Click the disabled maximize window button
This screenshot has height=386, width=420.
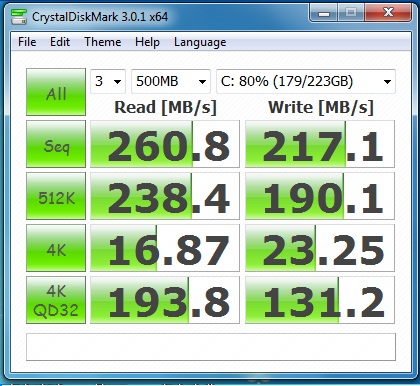point(351,13)
